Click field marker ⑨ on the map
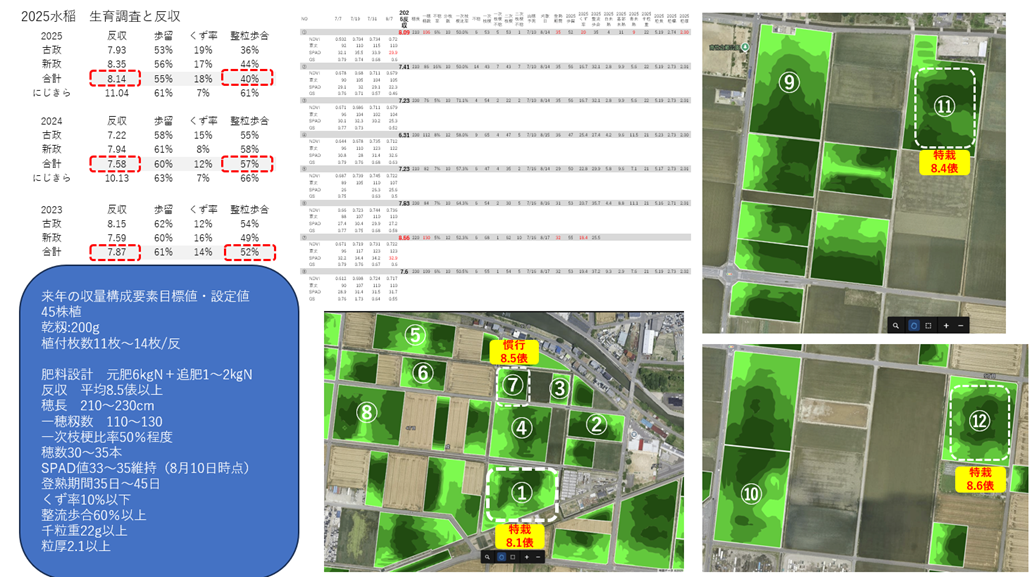The image size is (1032, 577). 789,83
